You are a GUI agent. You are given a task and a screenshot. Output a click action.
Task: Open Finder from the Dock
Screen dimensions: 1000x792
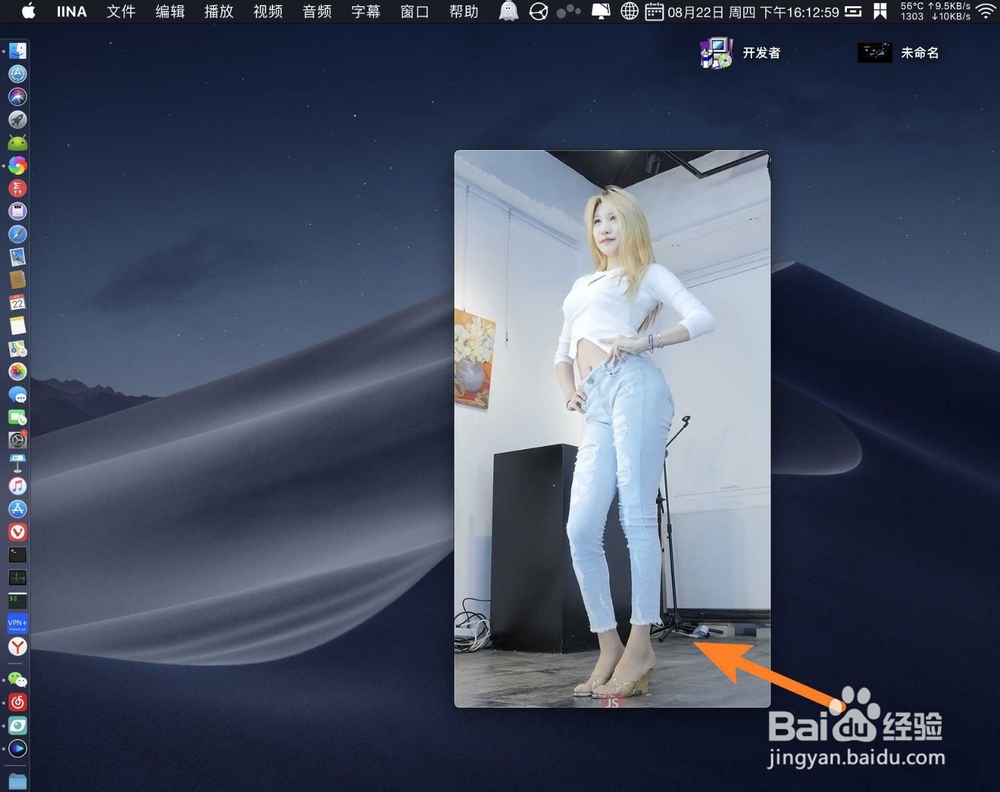(x=17, y=51)
